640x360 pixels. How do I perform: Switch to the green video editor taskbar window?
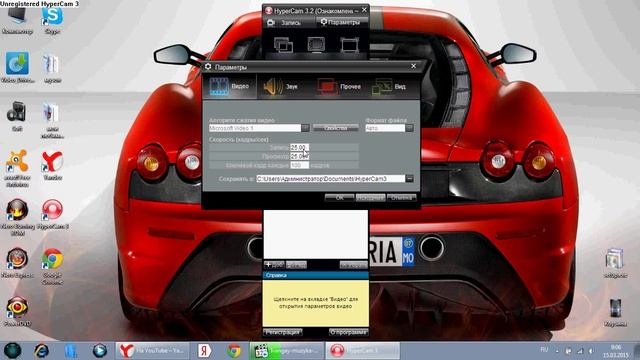point(287,350)
